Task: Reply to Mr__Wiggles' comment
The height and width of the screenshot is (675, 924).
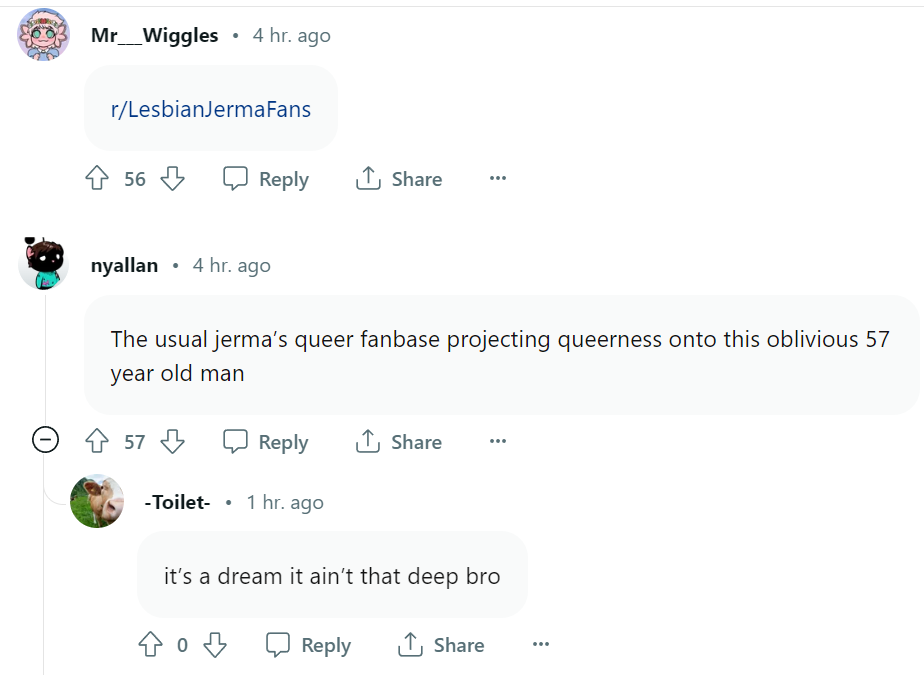Action: (266, 179)
